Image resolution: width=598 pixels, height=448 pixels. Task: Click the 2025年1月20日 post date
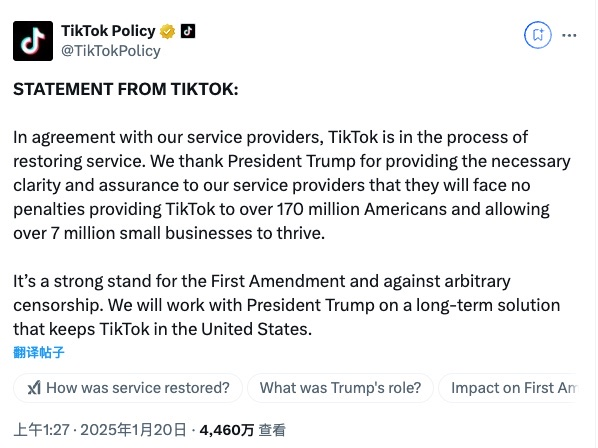133,430
